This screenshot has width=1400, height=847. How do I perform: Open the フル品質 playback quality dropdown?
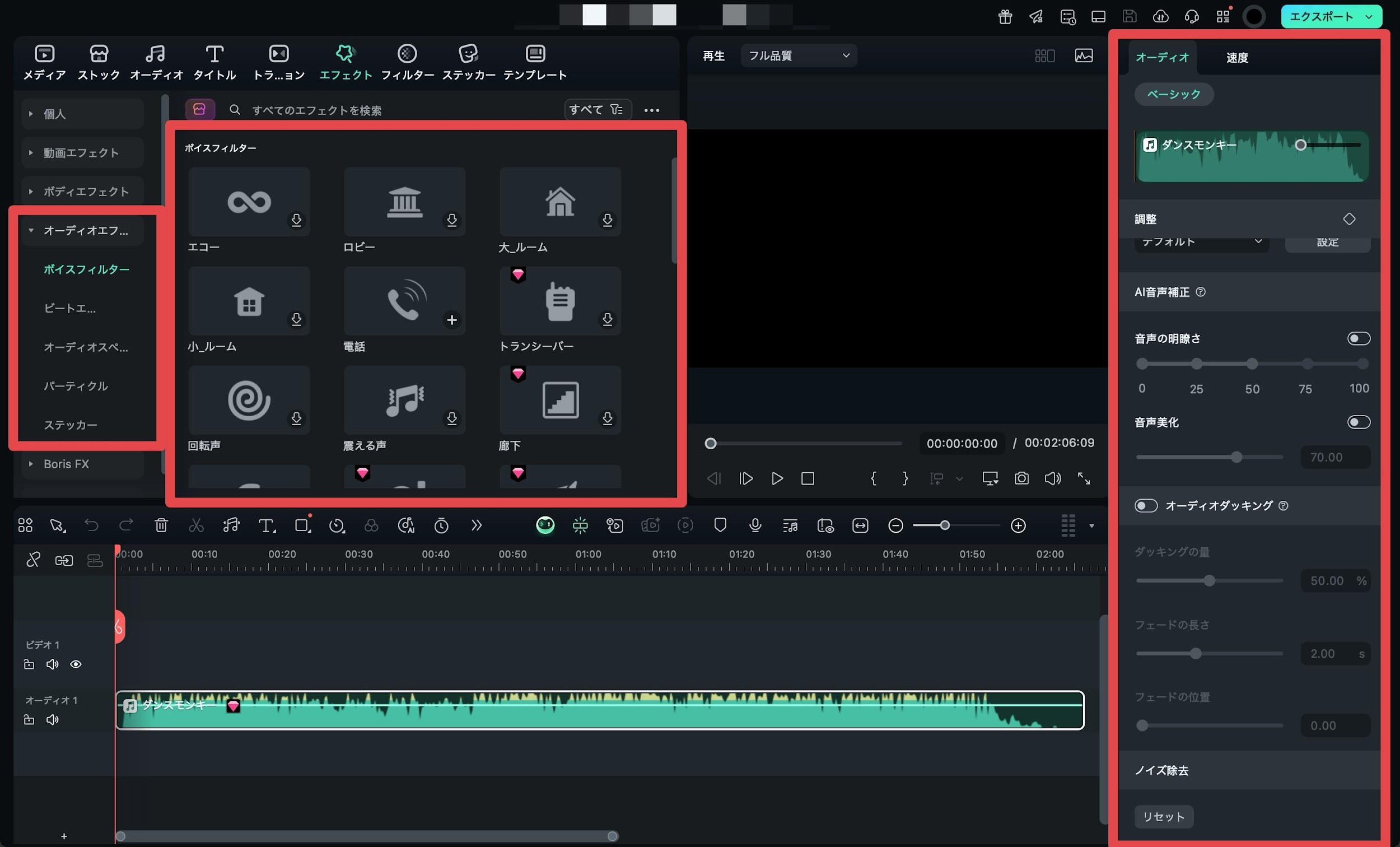coord(799,55)
